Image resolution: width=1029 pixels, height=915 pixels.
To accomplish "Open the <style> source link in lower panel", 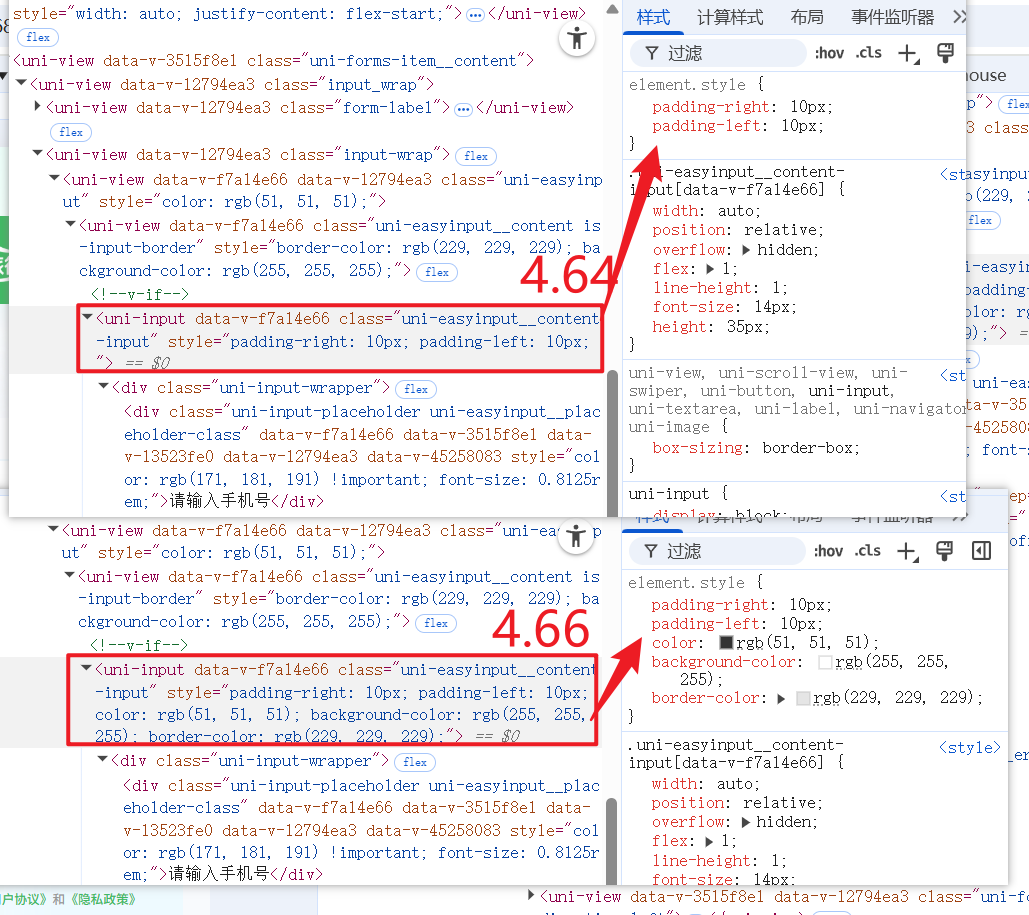I will tap(968, 748).
